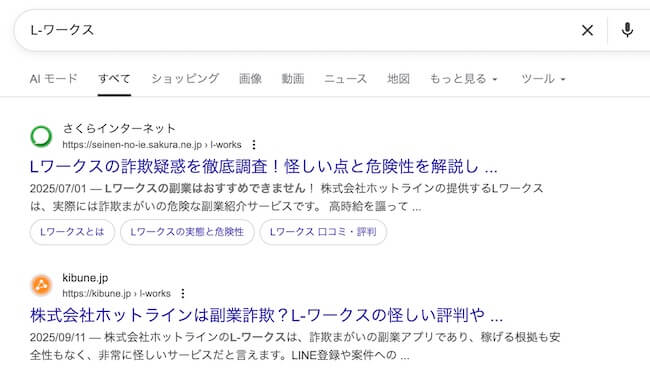
Task: Open the more options menu for the kibune.jp result
Action: [x=183, y=293]
